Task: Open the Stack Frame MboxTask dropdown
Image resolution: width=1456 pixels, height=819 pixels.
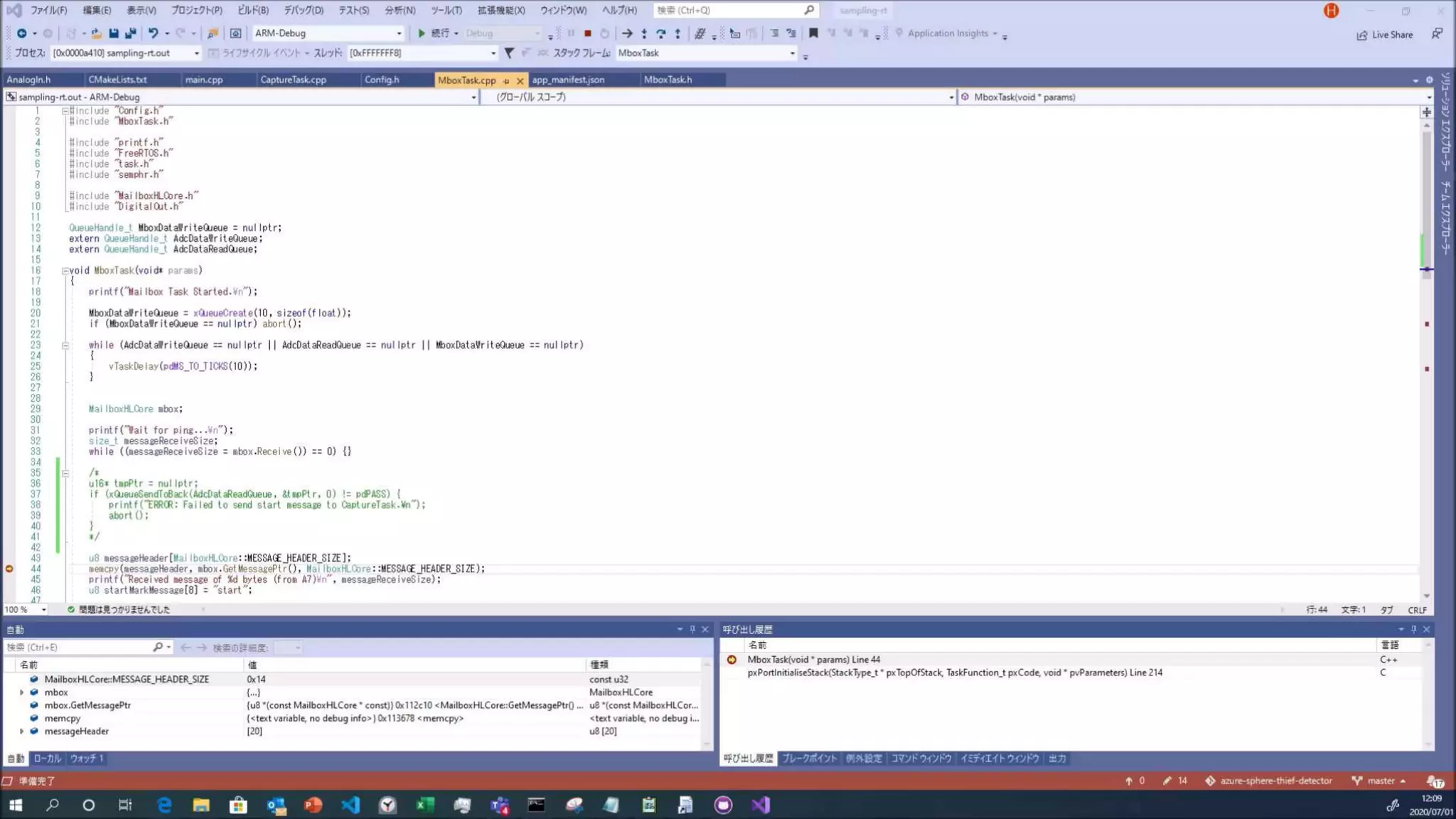Action: (792, 53)
